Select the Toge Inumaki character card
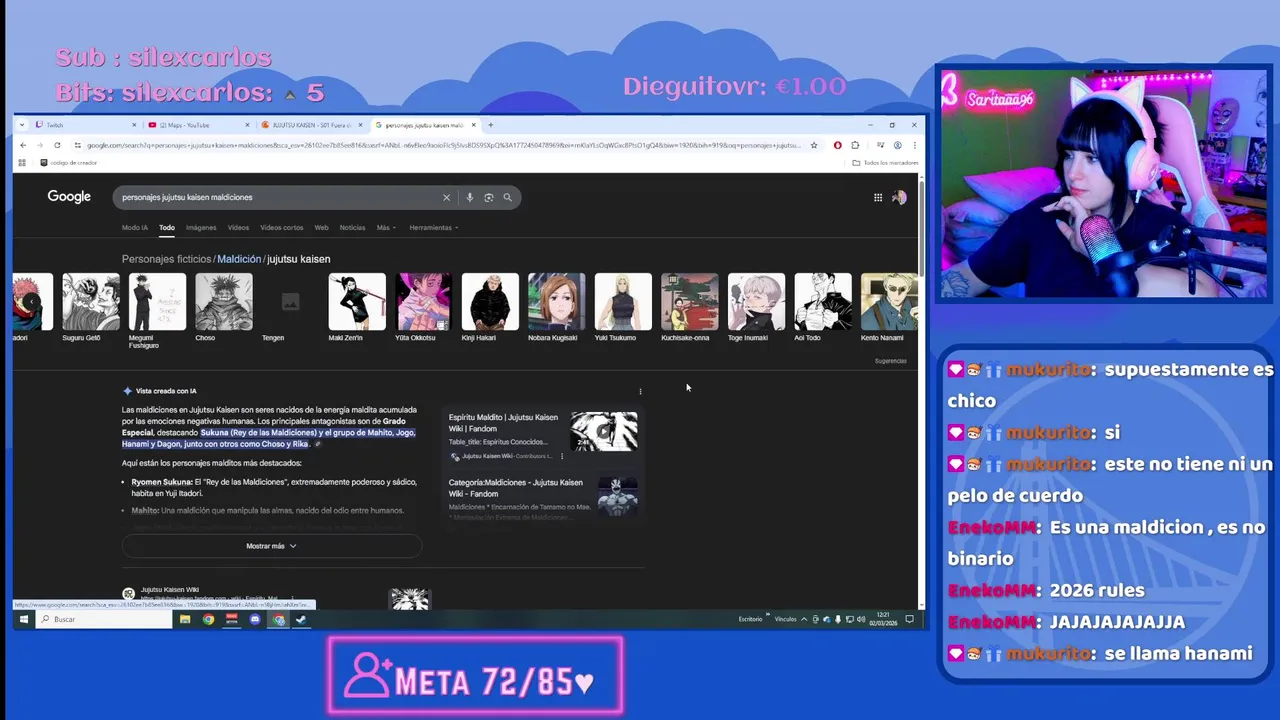 coord(756,307)
